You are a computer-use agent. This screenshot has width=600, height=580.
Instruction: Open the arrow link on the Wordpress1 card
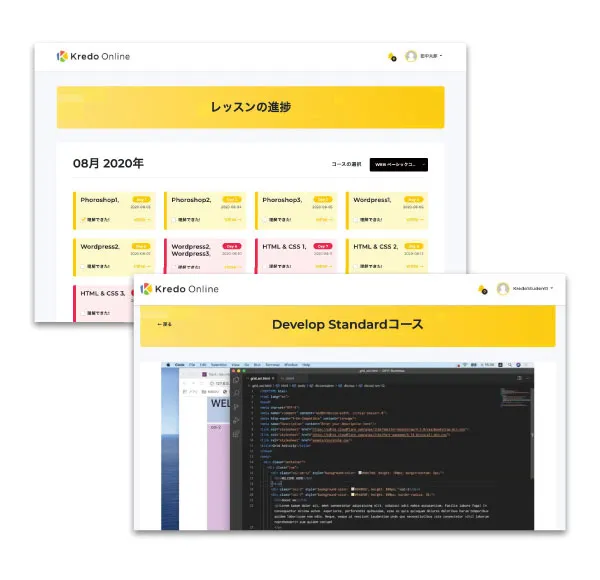click(414, 220)
